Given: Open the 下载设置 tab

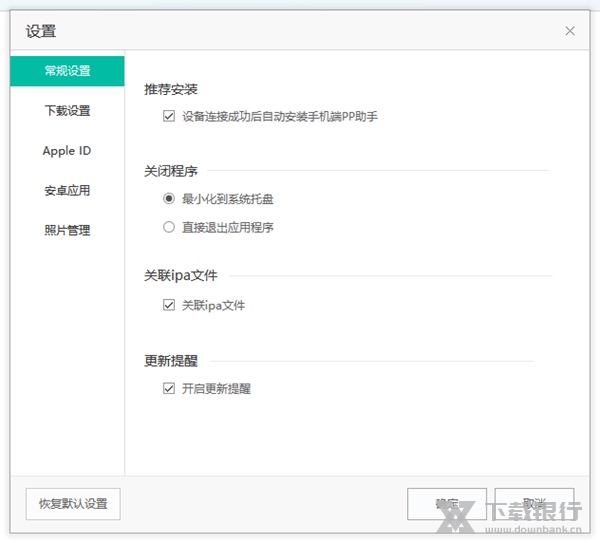Looking at the screenshot, I should point(67,111).
